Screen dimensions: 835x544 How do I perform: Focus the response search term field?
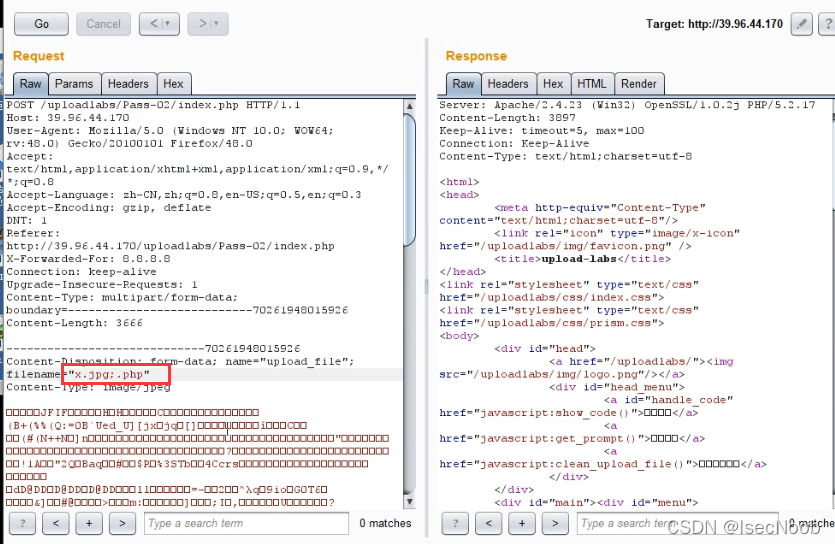pos(677,523)
